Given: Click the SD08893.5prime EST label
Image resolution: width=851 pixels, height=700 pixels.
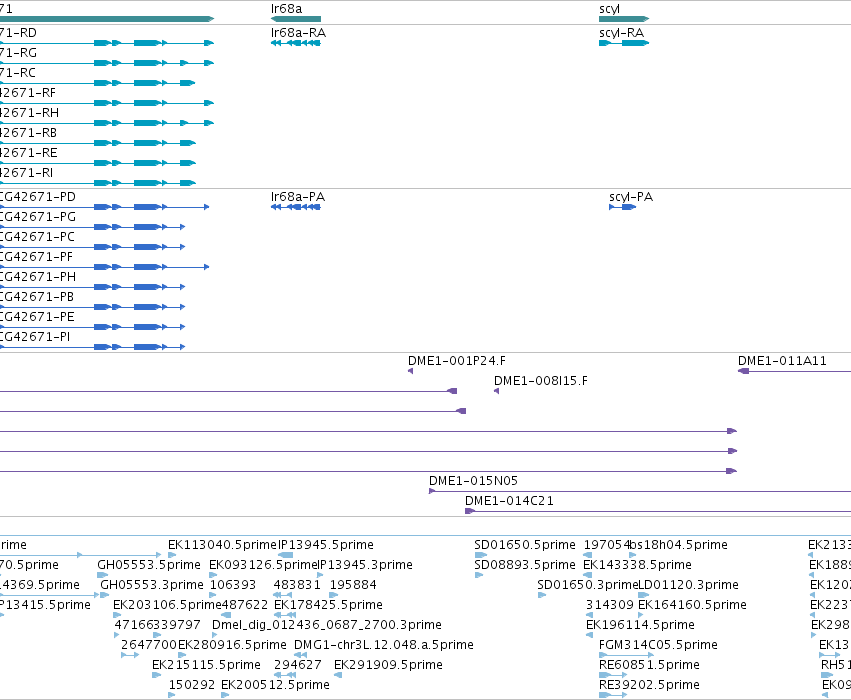Looking at the screenshot, I should 525,565.
